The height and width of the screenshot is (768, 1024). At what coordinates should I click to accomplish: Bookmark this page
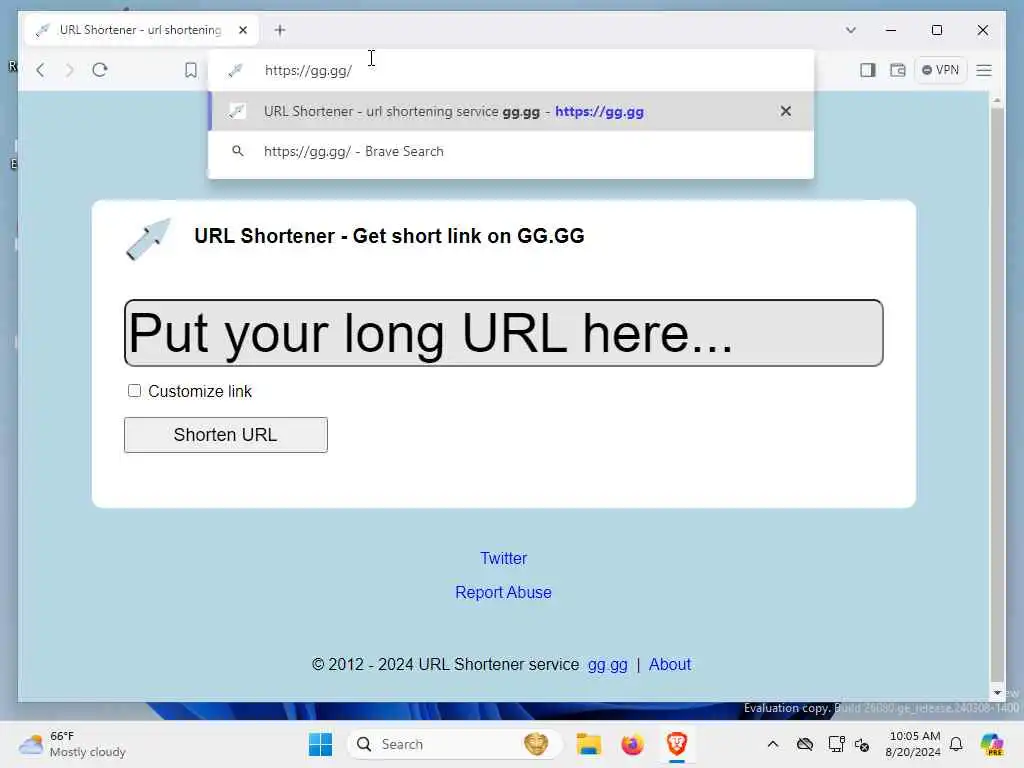point(190,70)
